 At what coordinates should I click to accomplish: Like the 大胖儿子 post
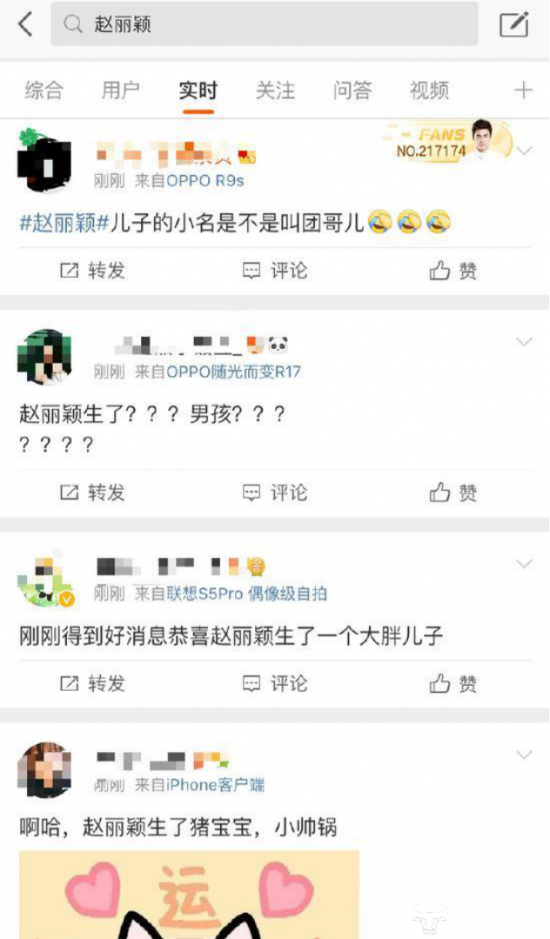(x=453, y=683)
